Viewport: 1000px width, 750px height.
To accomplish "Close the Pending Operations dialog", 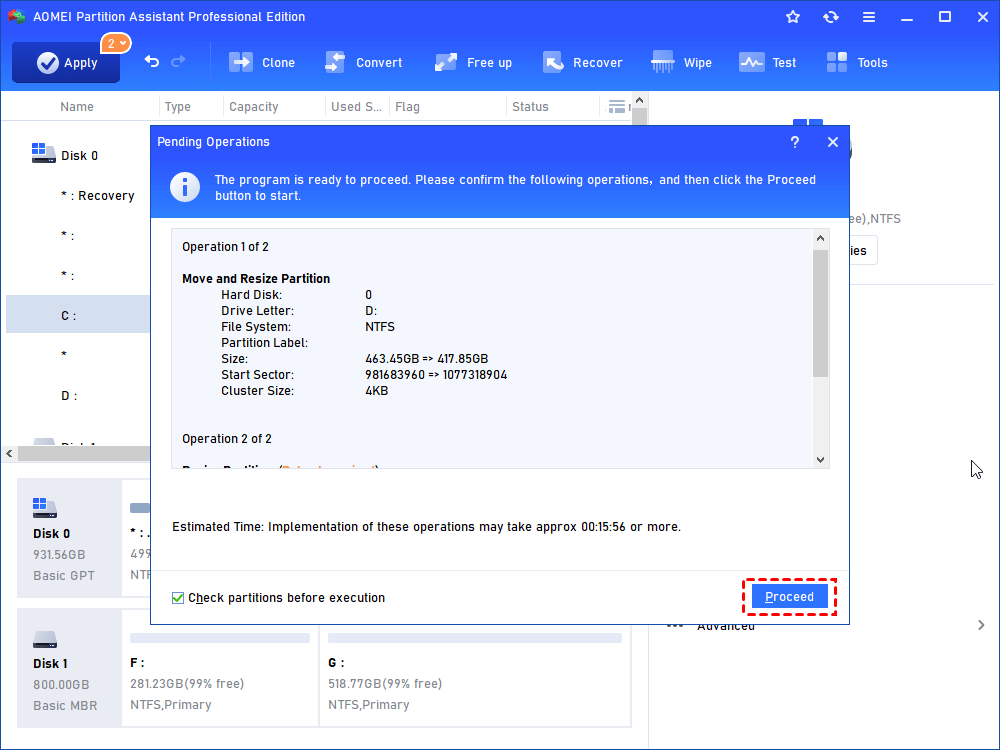I will [833, 142].
